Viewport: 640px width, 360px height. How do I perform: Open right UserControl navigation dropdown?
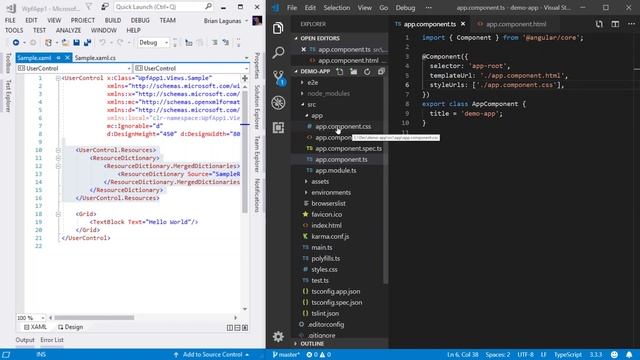point(191,68)
